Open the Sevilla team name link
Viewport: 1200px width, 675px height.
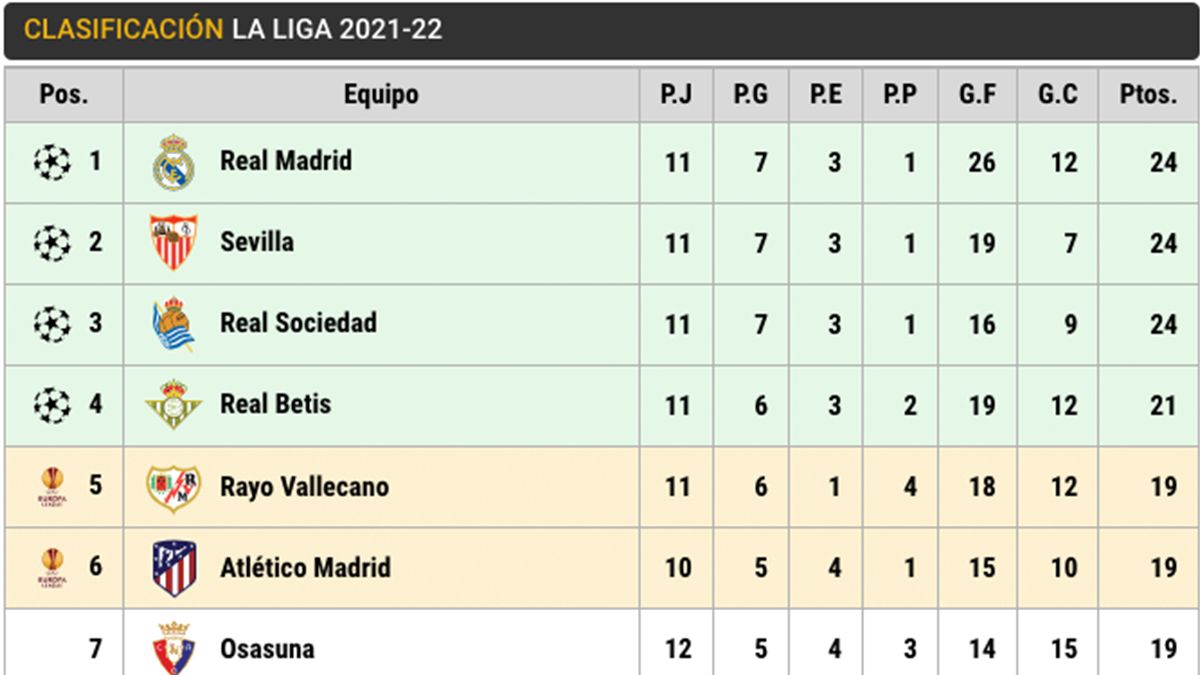pyautogui.click(x=257, y=242)
